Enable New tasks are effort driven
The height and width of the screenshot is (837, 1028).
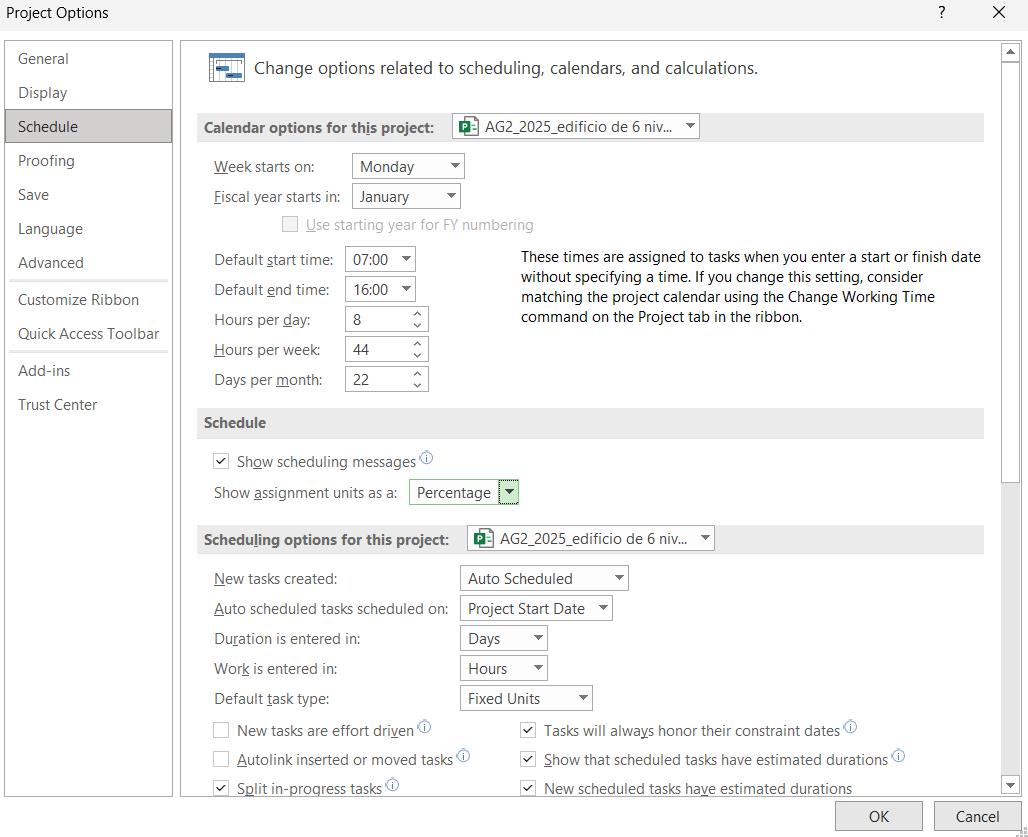point(221,731)
